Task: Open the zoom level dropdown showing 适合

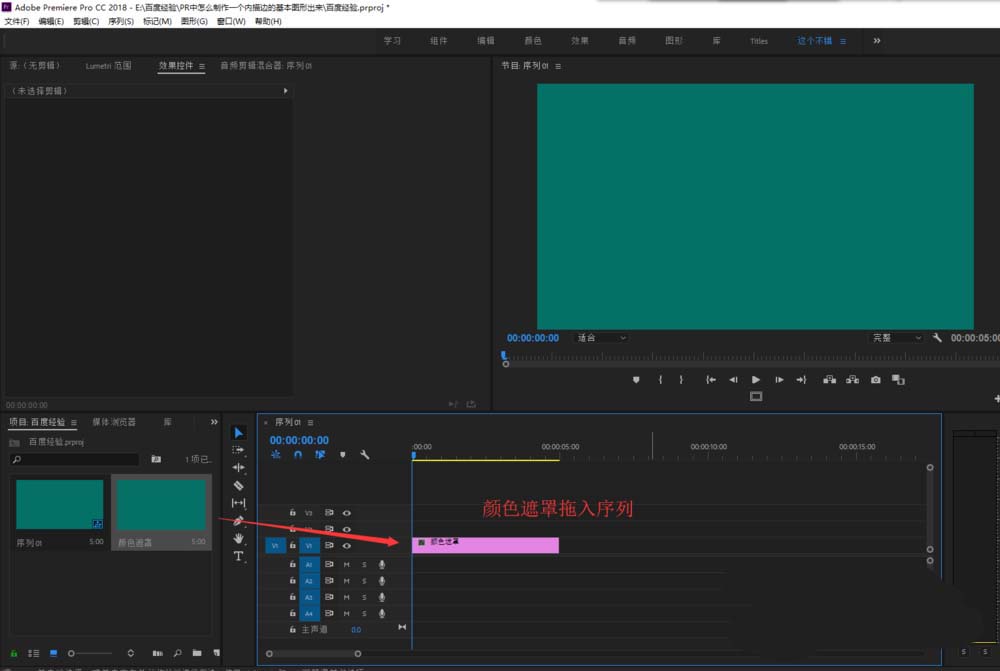Action: coord(601,338)
